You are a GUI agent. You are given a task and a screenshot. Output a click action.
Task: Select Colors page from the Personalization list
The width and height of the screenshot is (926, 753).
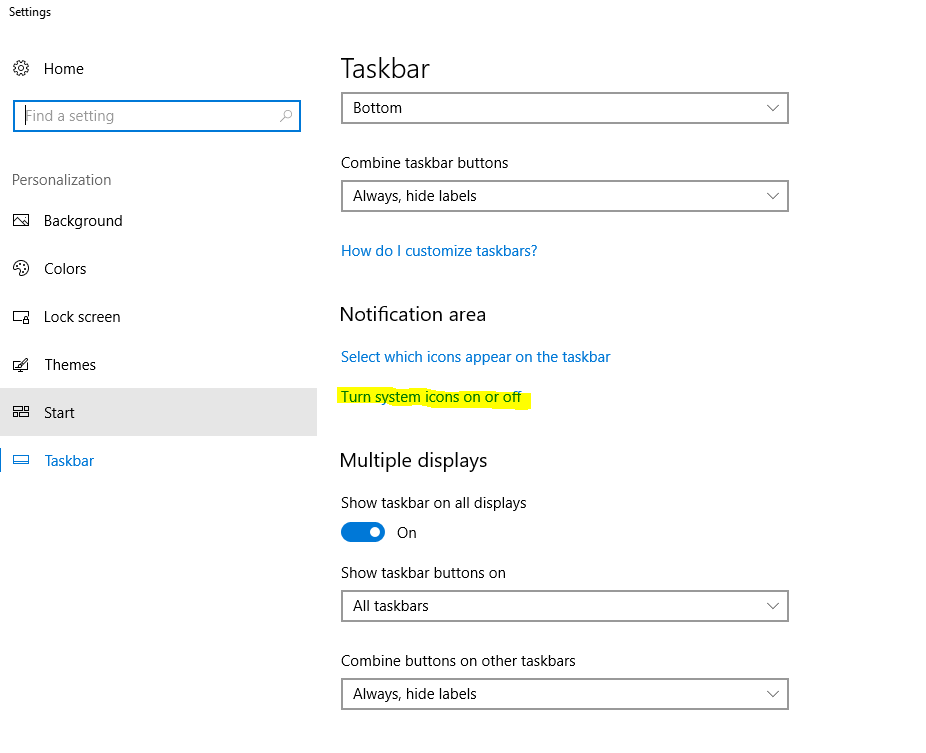pyautogui.click(x=65, y=268)
